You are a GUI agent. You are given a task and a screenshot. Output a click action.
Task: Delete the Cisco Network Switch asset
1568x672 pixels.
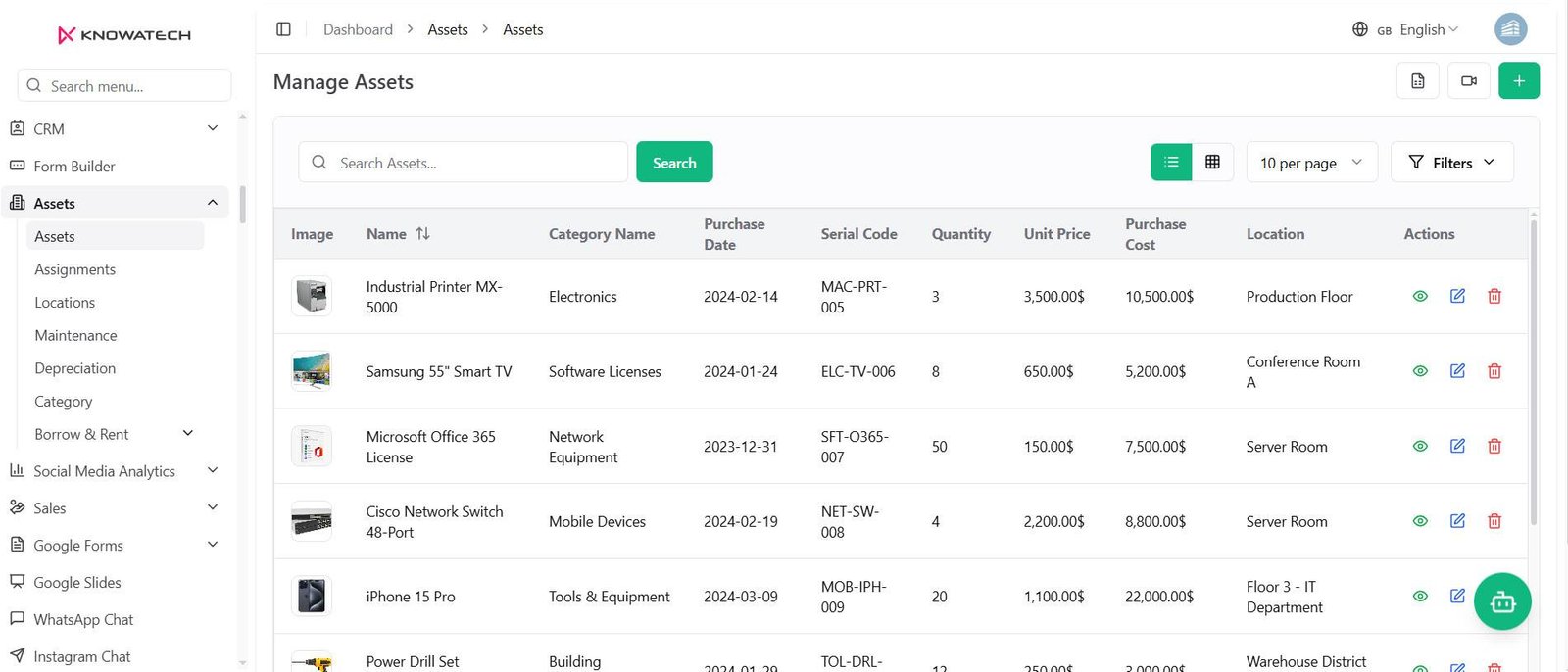(1494, 521)
